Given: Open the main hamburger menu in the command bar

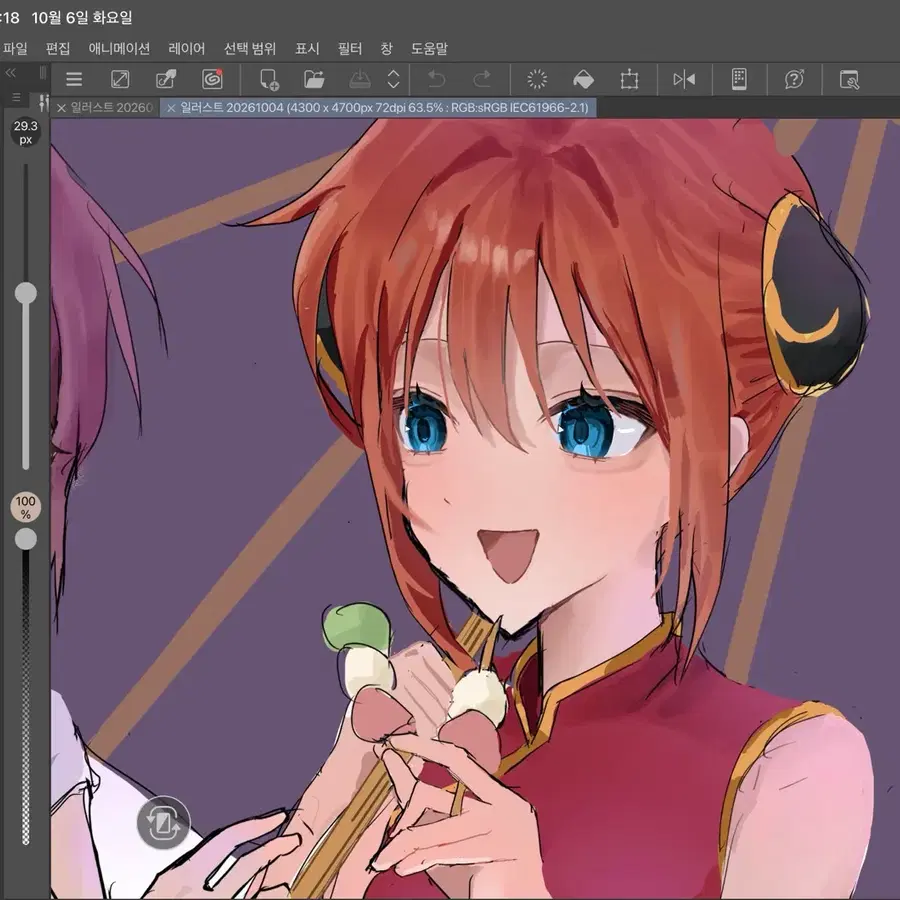Looking at the screenshot, I should pyautogui.click(x=74, y=79).
